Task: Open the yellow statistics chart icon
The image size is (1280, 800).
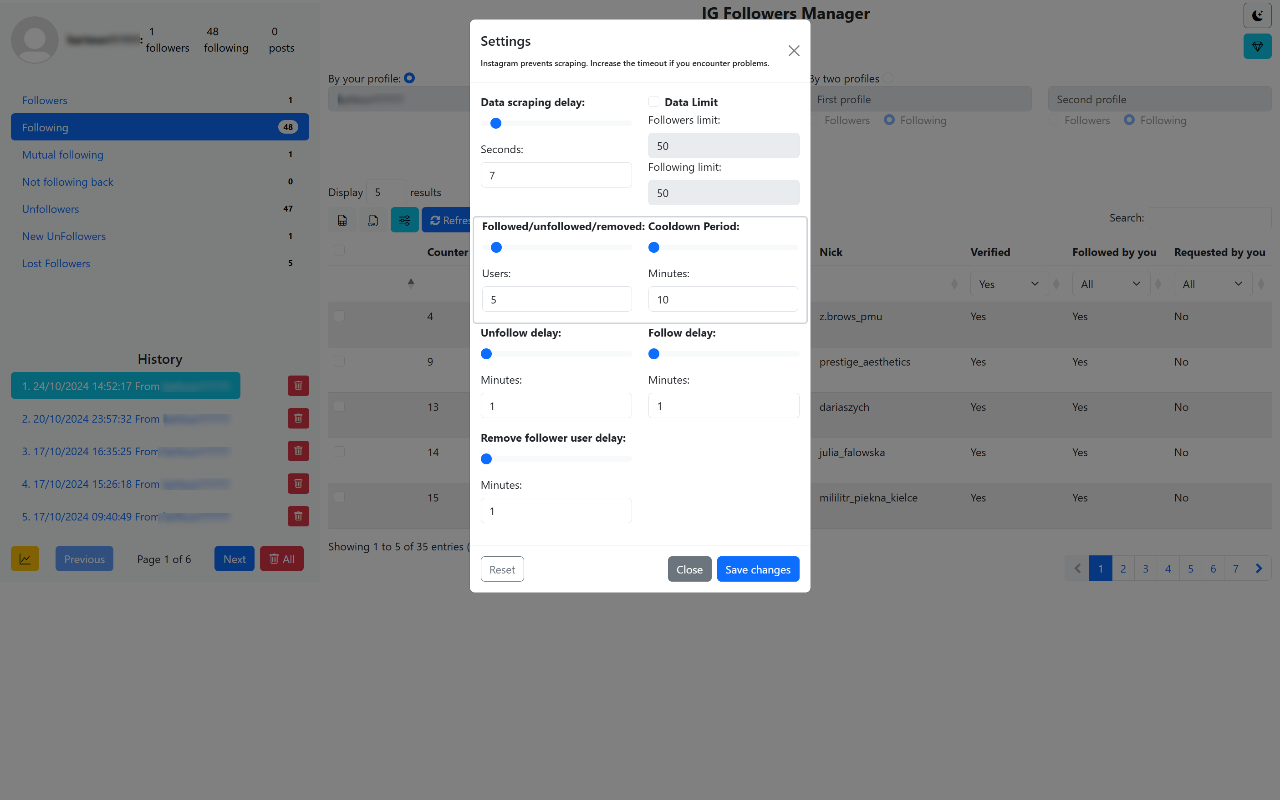Action: tap(24, 558)
